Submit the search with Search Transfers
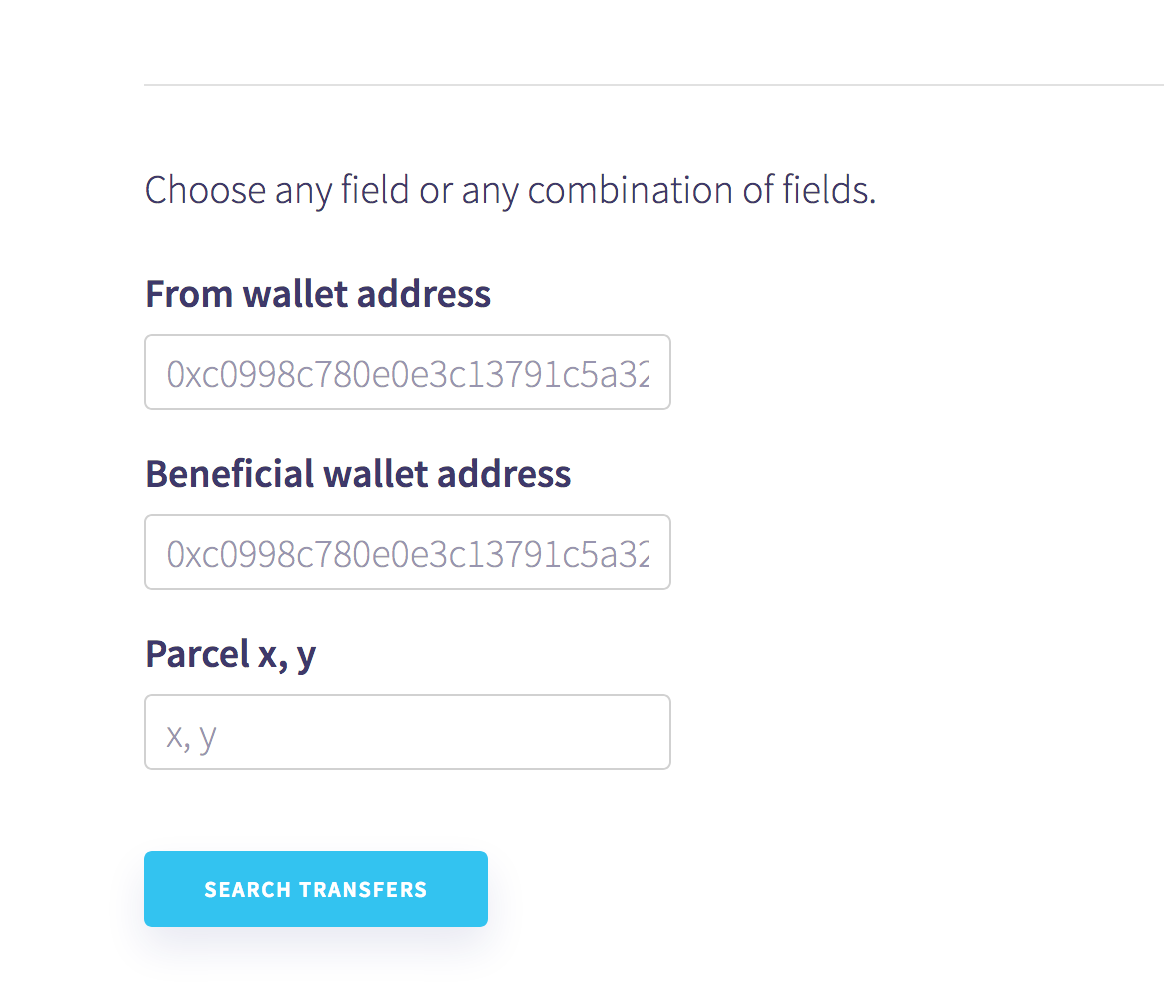 (315, 888)
